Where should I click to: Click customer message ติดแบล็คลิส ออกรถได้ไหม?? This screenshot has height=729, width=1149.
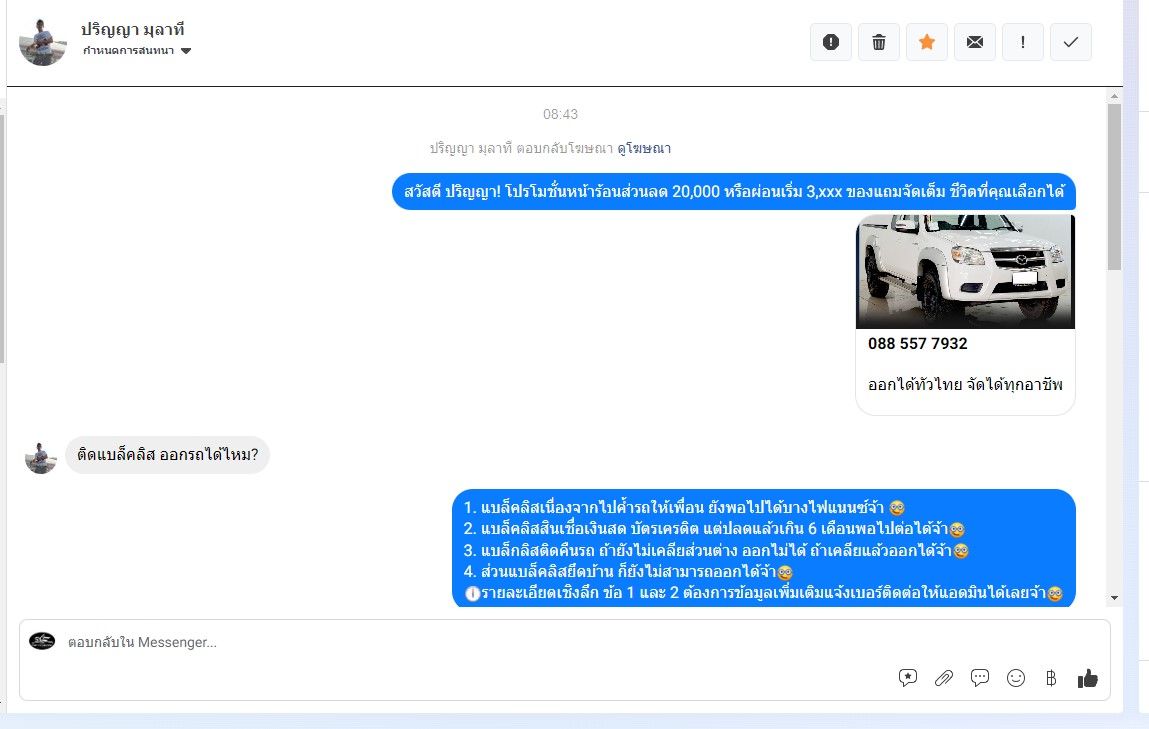[167, 455]
